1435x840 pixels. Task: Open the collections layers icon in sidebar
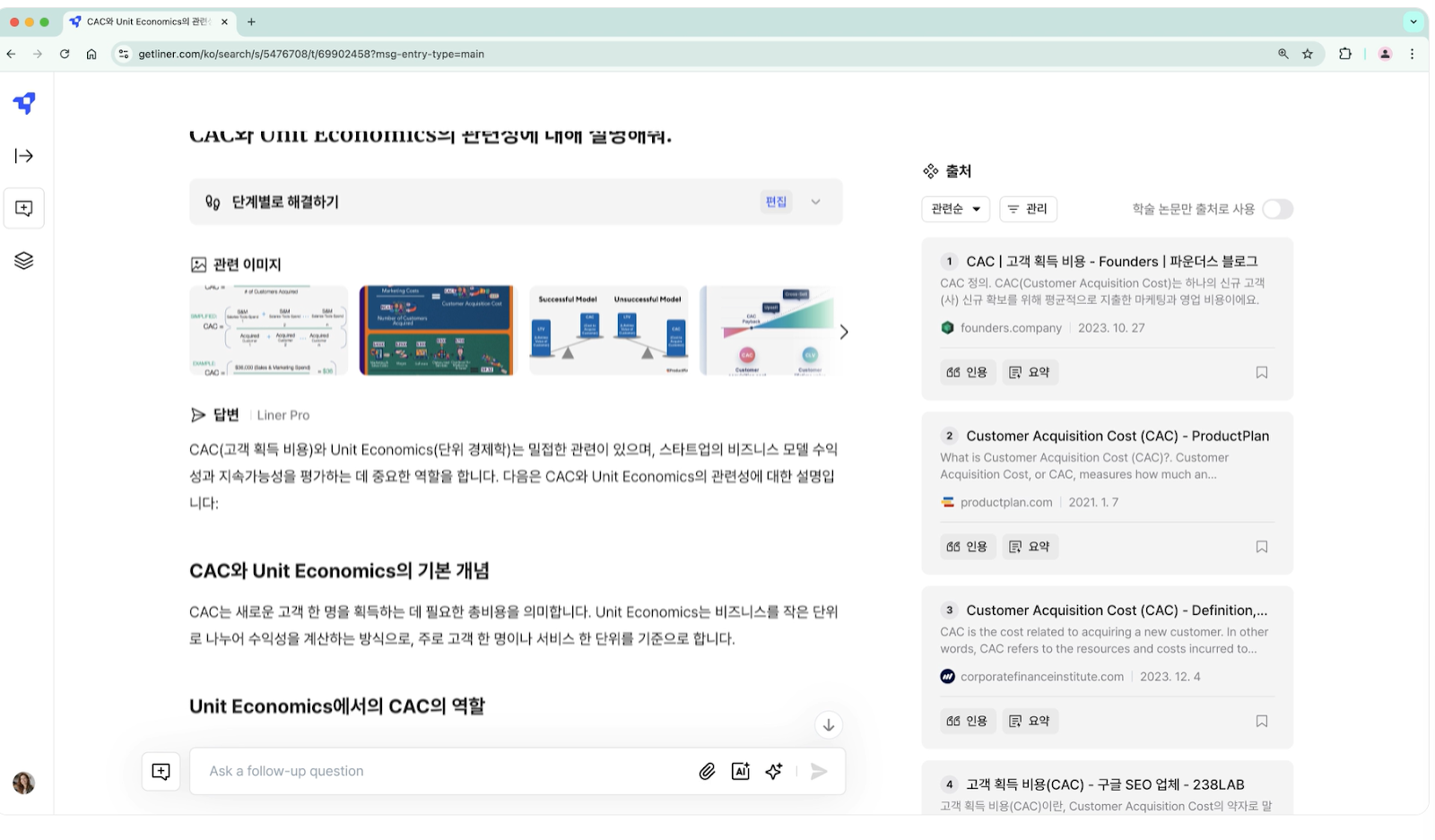click(24, 261)
